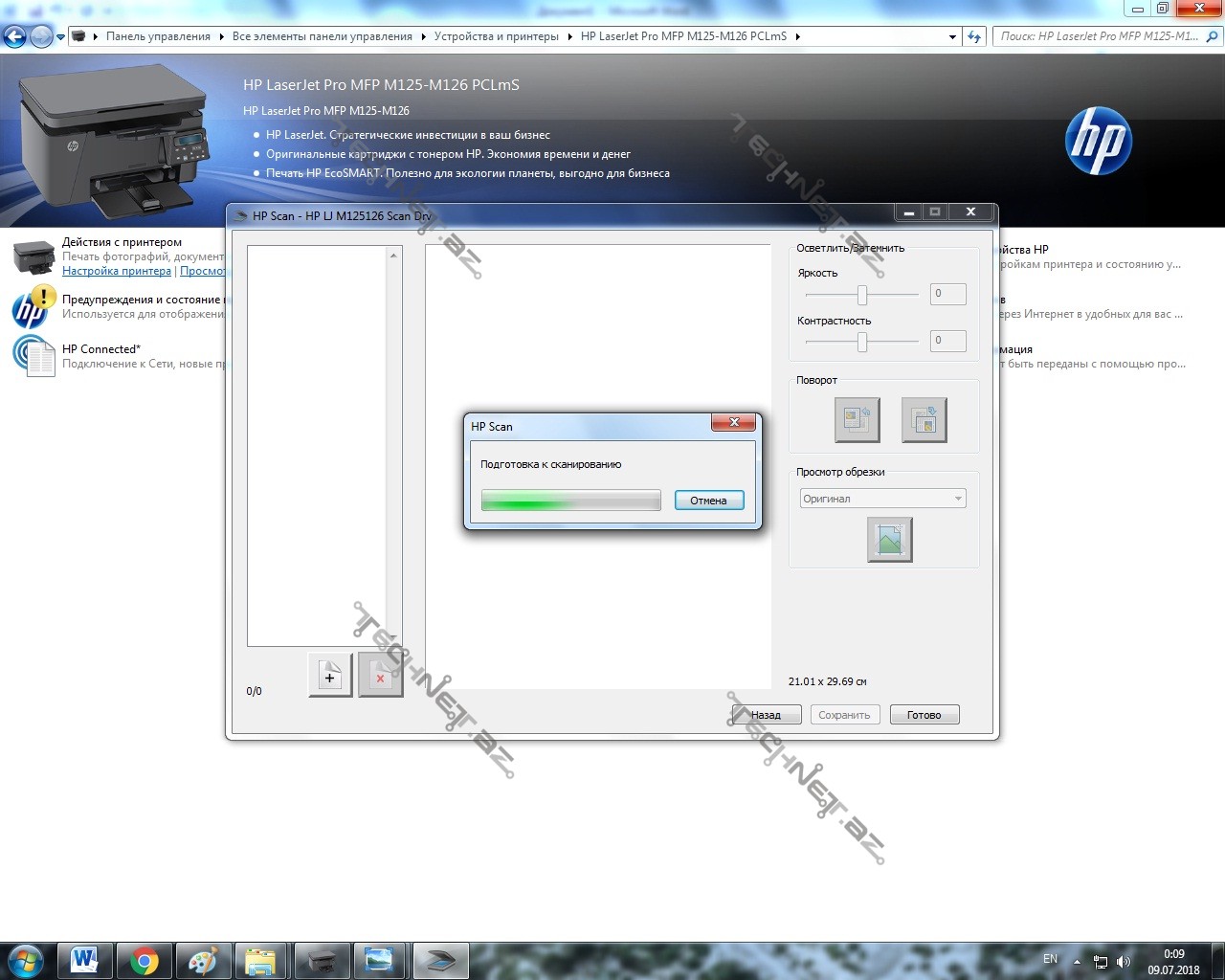Click the crop preview image icon
The width and height of the screenshot is (1225, 980).
pos(889,540)
